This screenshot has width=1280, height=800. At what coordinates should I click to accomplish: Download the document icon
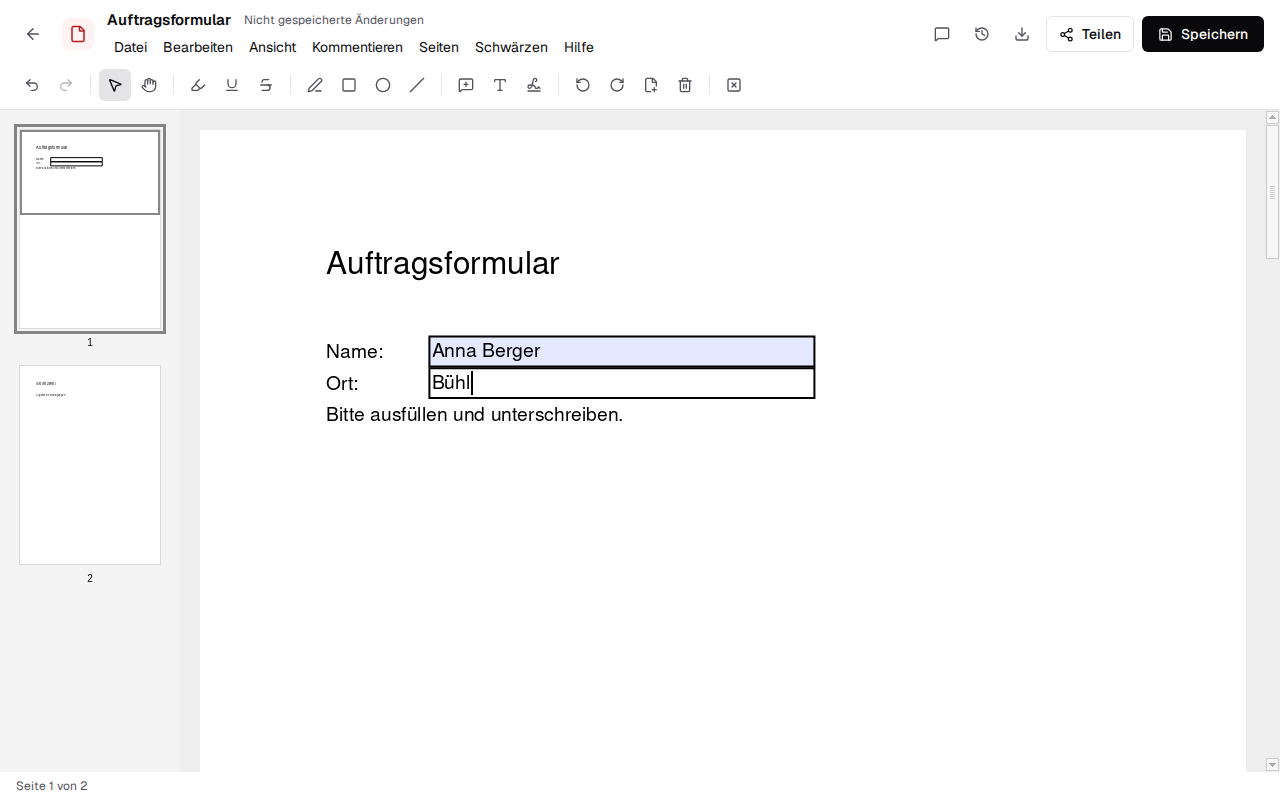pyautogui.click(x=1022, y=34)
